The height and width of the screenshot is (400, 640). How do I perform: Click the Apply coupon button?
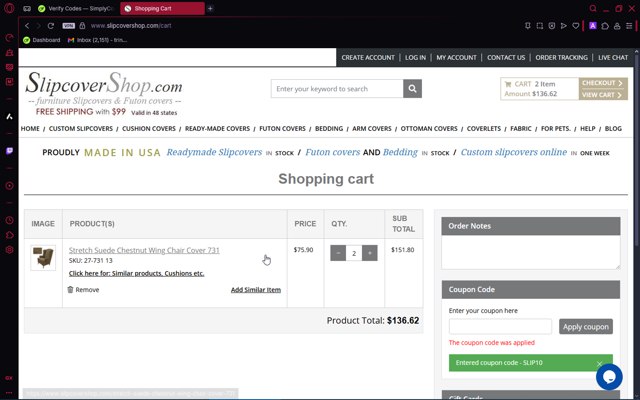point(586,327)
